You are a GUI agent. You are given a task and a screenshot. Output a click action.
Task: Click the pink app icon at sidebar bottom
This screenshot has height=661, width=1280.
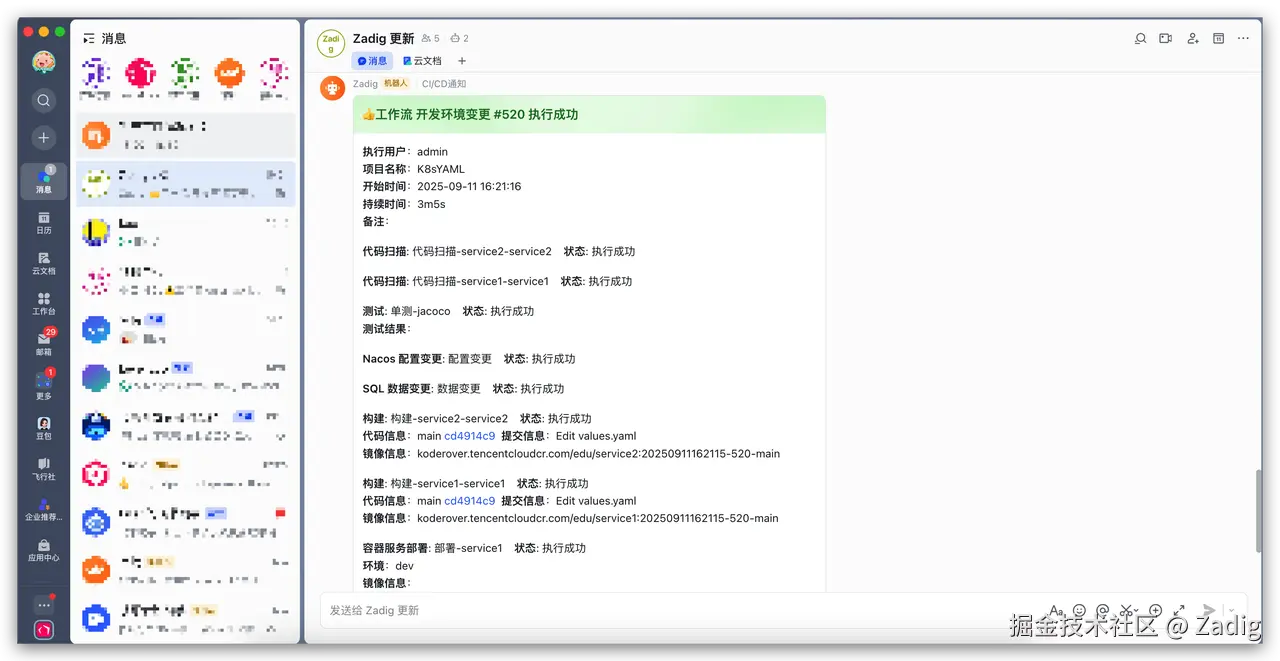point(43,630)
